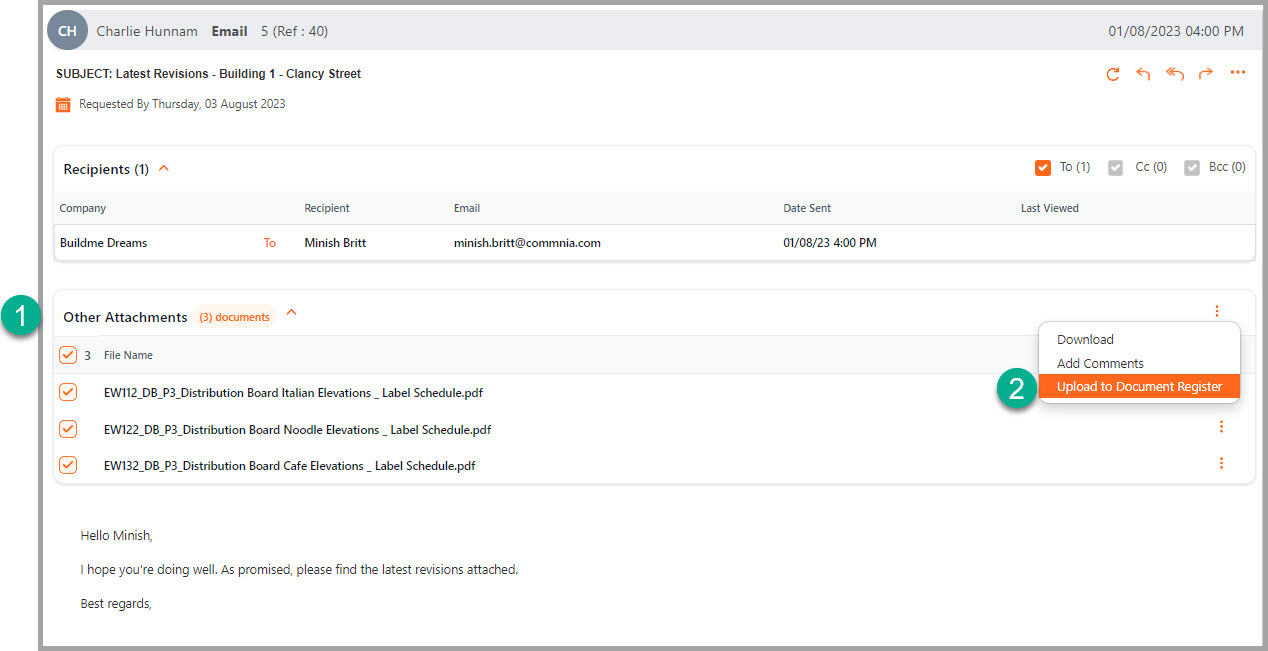Screen dimensions: 1268x651
Task: Collapse the Other Attachments section
Action: pyautogui.click(x=292, y=313)
